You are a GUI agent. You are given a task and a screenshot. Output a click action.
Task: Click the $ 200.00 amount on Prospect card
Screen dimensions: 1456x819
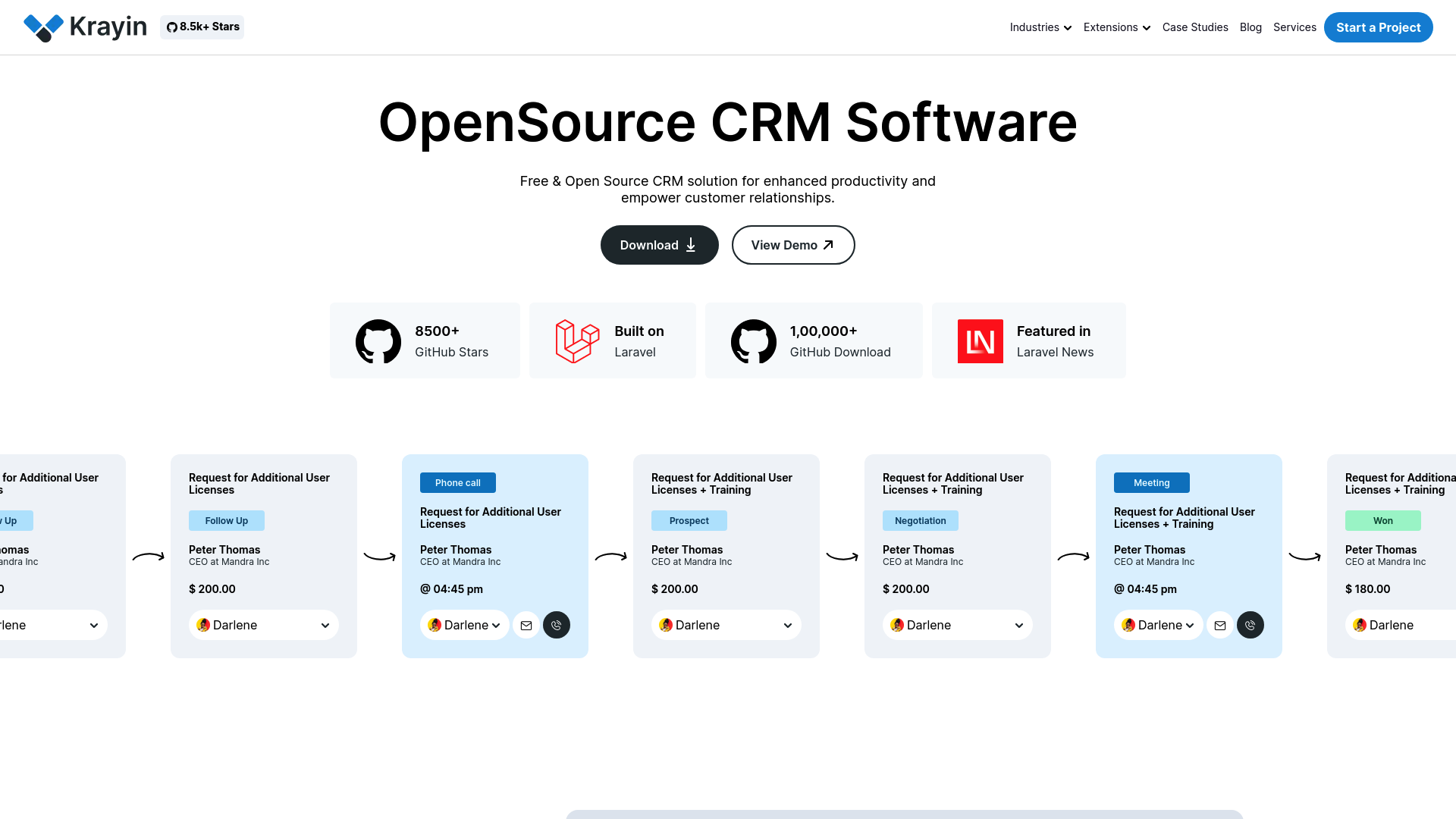click(x=675, y=589)
